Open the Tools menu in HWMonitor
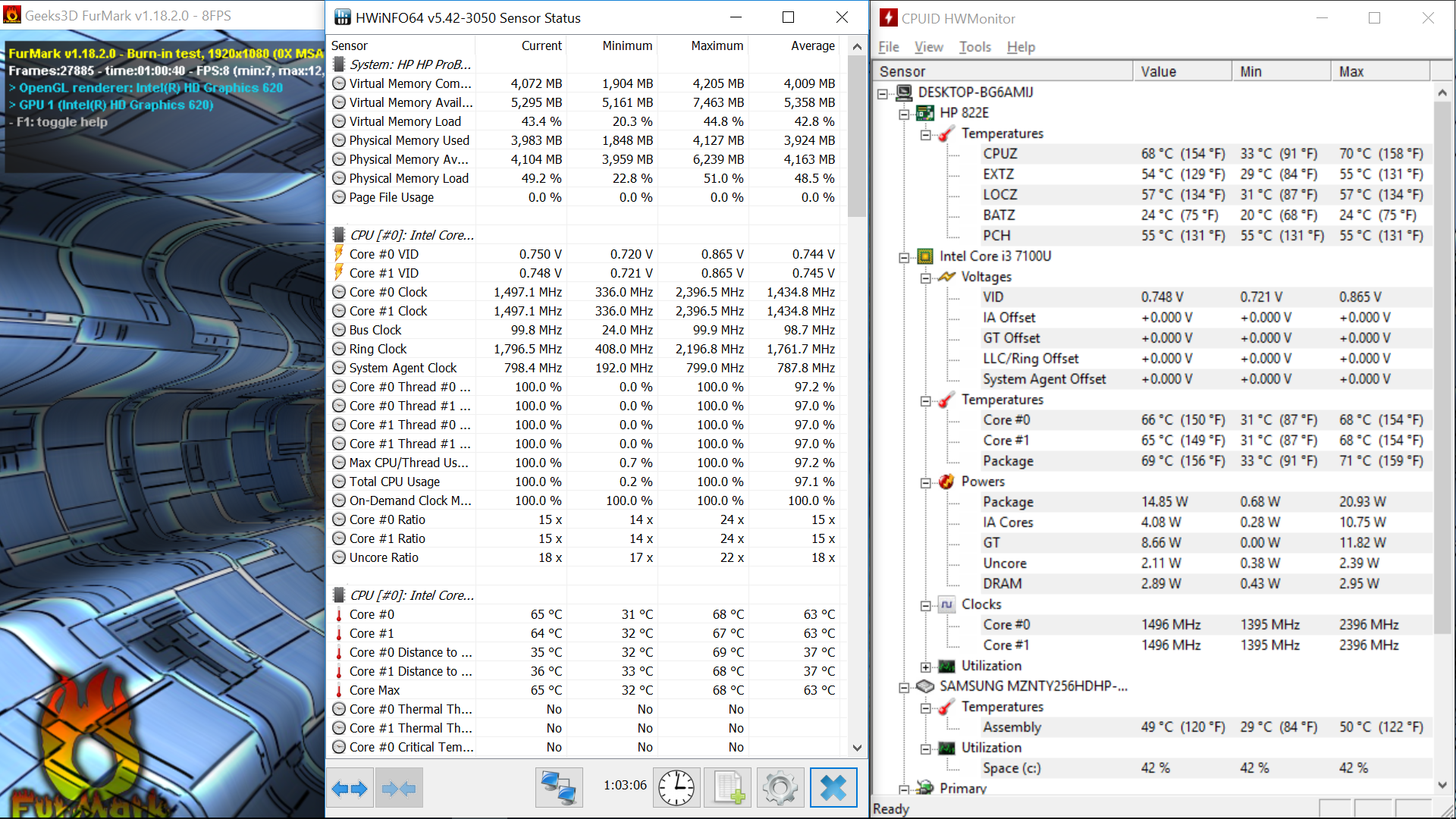Image resolution: width=1456 pixels, height=819 pixels. [974, 47]
